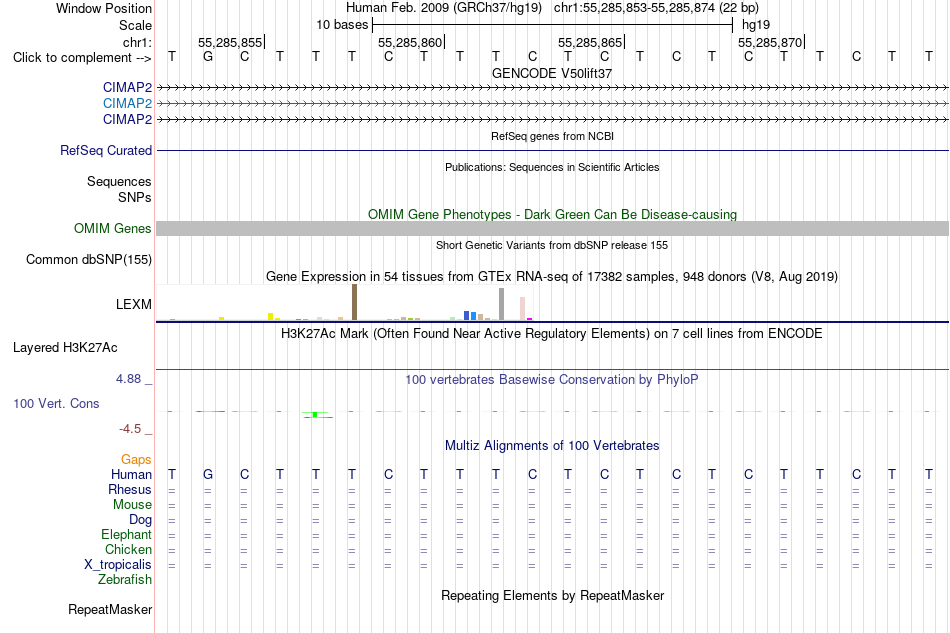Click the SNPs track label
This screenshot has width=950, height=633.
click(135, 197)
